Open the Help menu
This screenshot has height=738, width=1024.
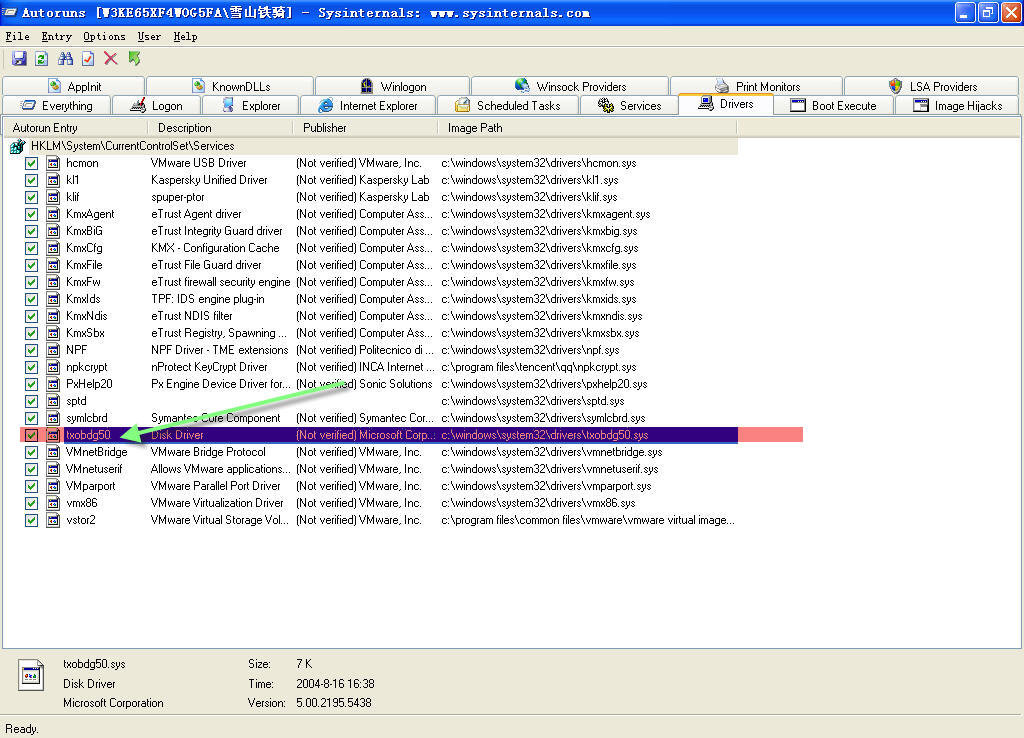pos(185,37)
